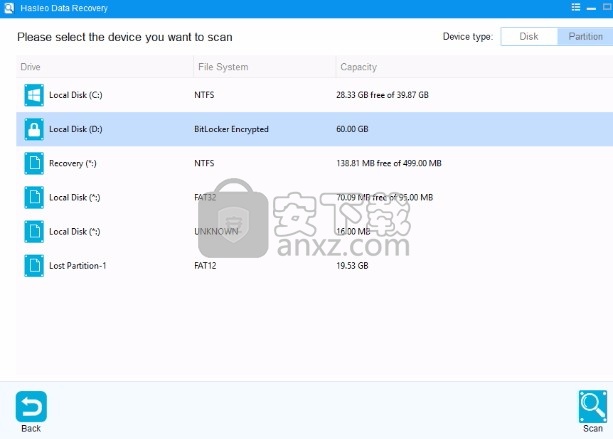The width and height of the screenshot is (613, 439).
Task: Click the NTFS cell in Recovery row
Action: click(x=204, y=163)
